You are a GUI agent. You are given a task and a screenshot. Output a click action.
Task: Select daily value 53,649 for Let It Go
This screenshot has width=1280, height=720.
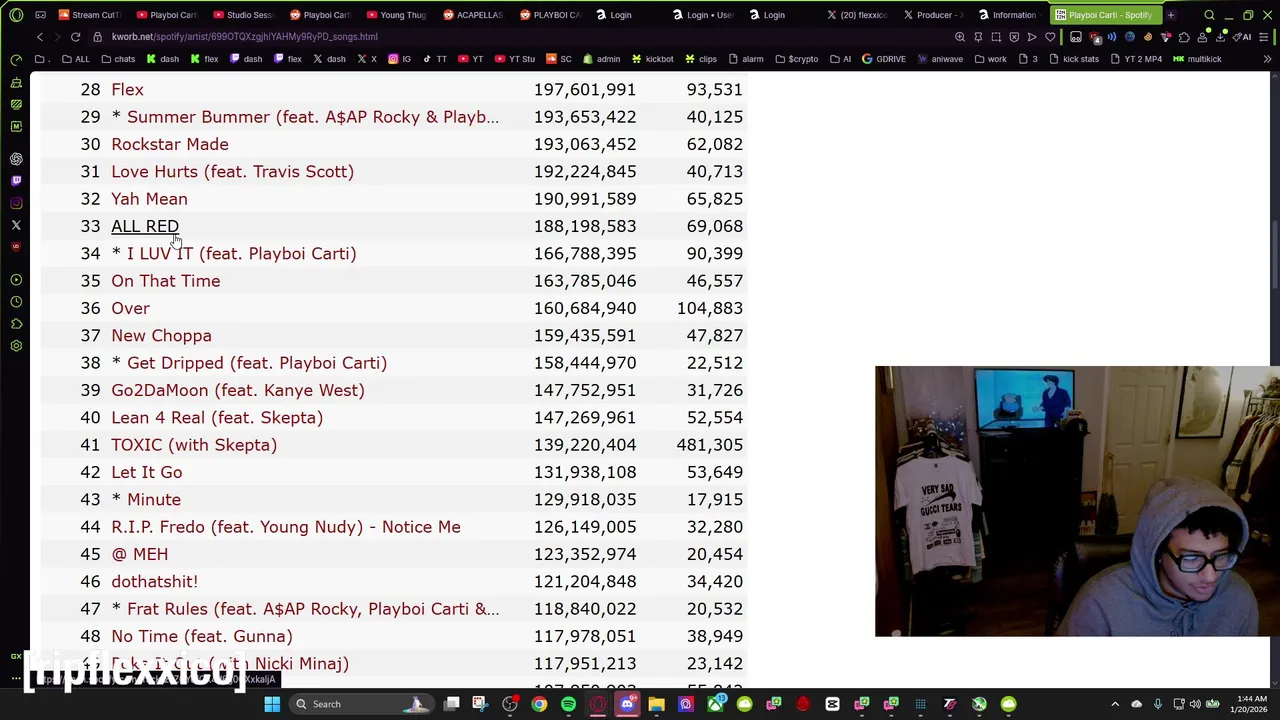point(714,472)
